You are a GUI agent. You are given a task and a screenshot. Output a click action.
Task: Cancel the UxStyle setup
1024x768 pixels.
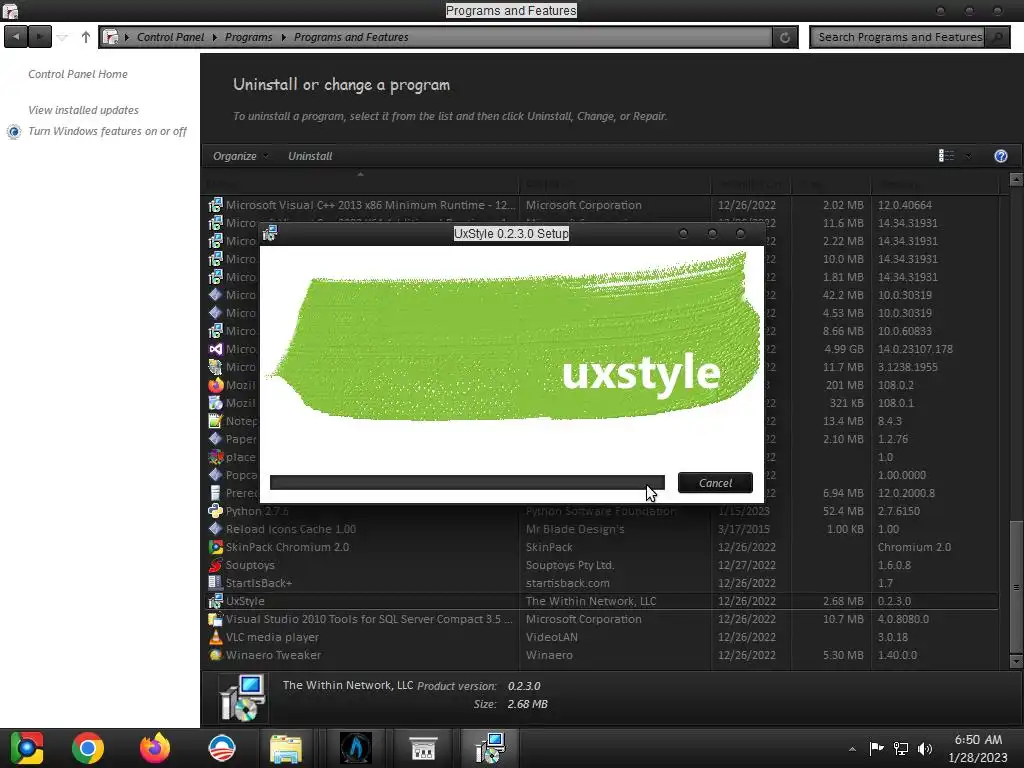[x=715, y=483]
